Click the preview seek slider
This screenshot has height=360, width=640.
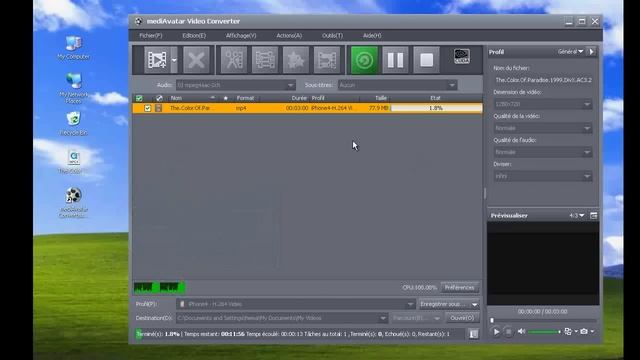click(x=543, y=320)
